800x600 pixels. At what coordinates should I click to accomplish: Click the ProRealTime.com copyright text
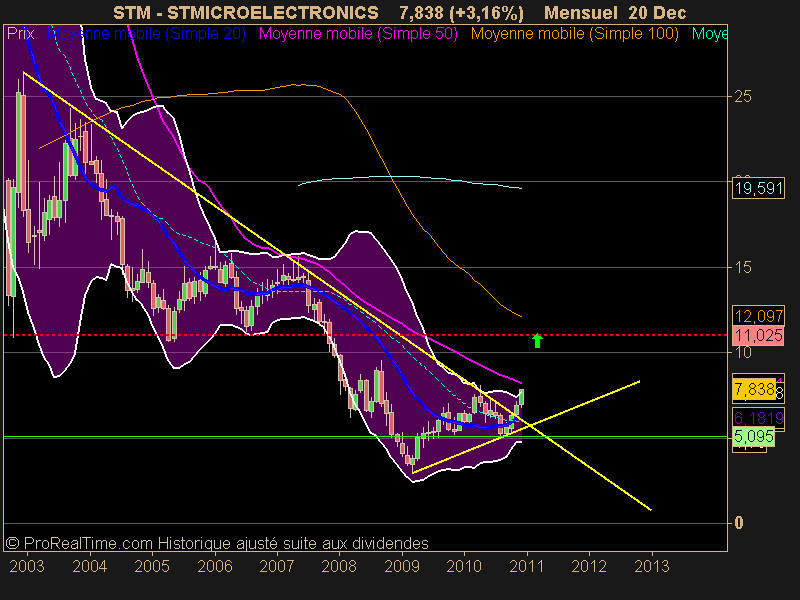[217, 543]
